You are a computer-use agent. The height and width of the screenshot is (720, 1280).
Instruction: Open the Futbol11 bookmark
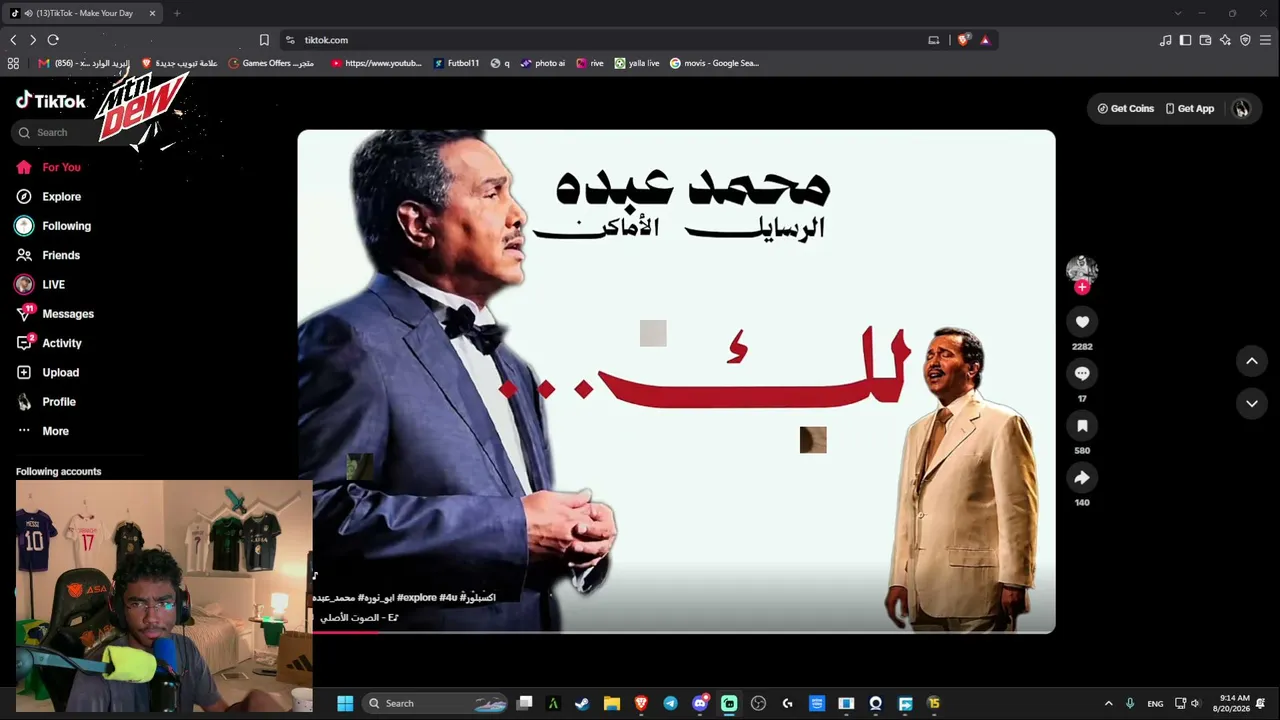click(x=457, y=63)
